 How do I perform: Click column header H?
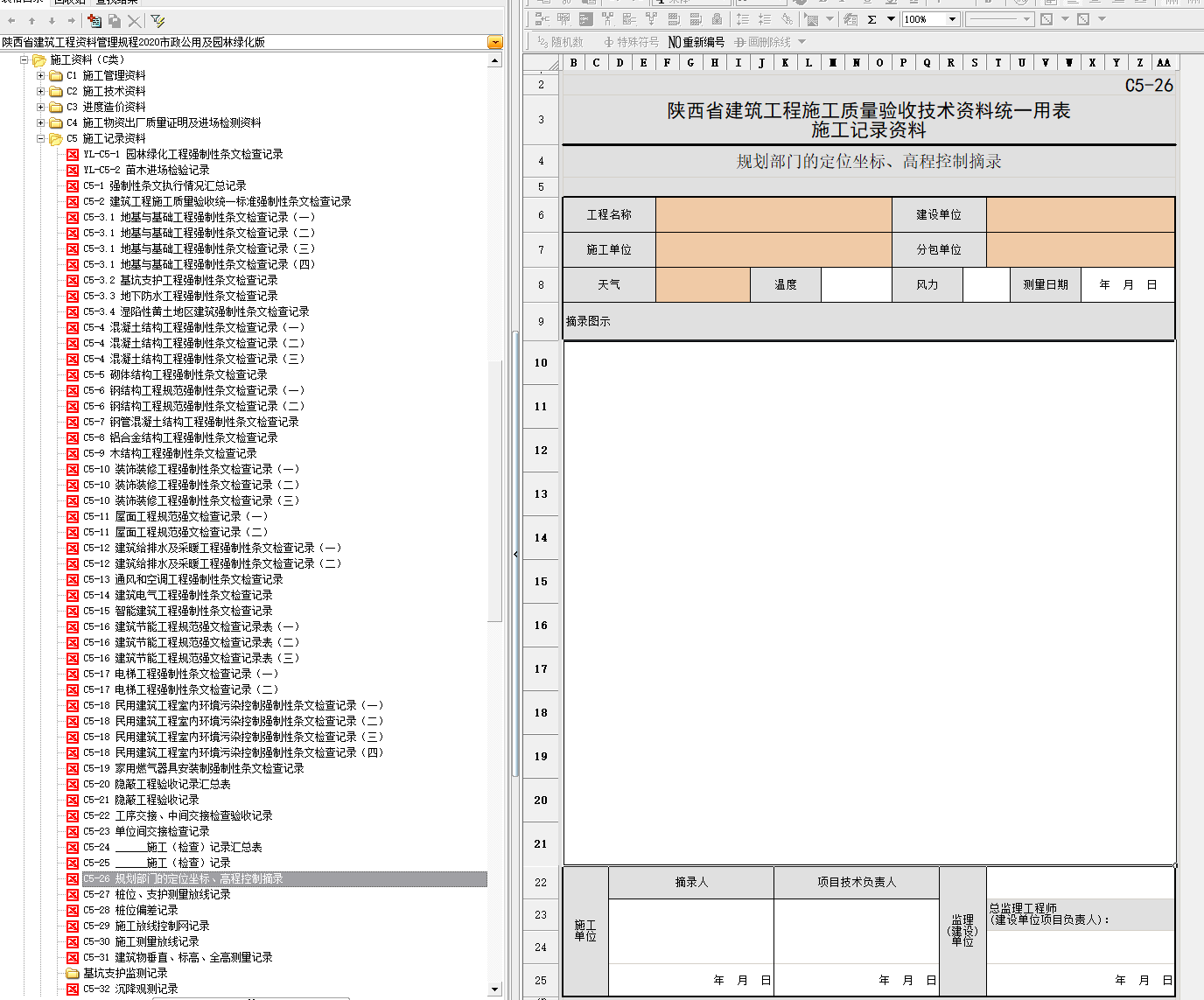point(715,62)
